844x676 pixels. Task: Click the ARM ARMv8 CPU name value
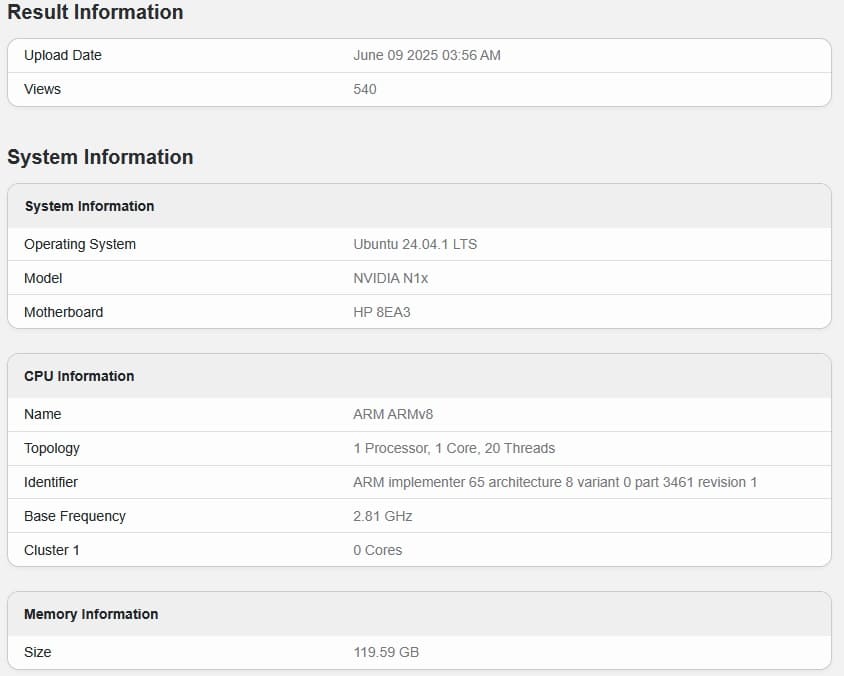(x=393, y=414)
